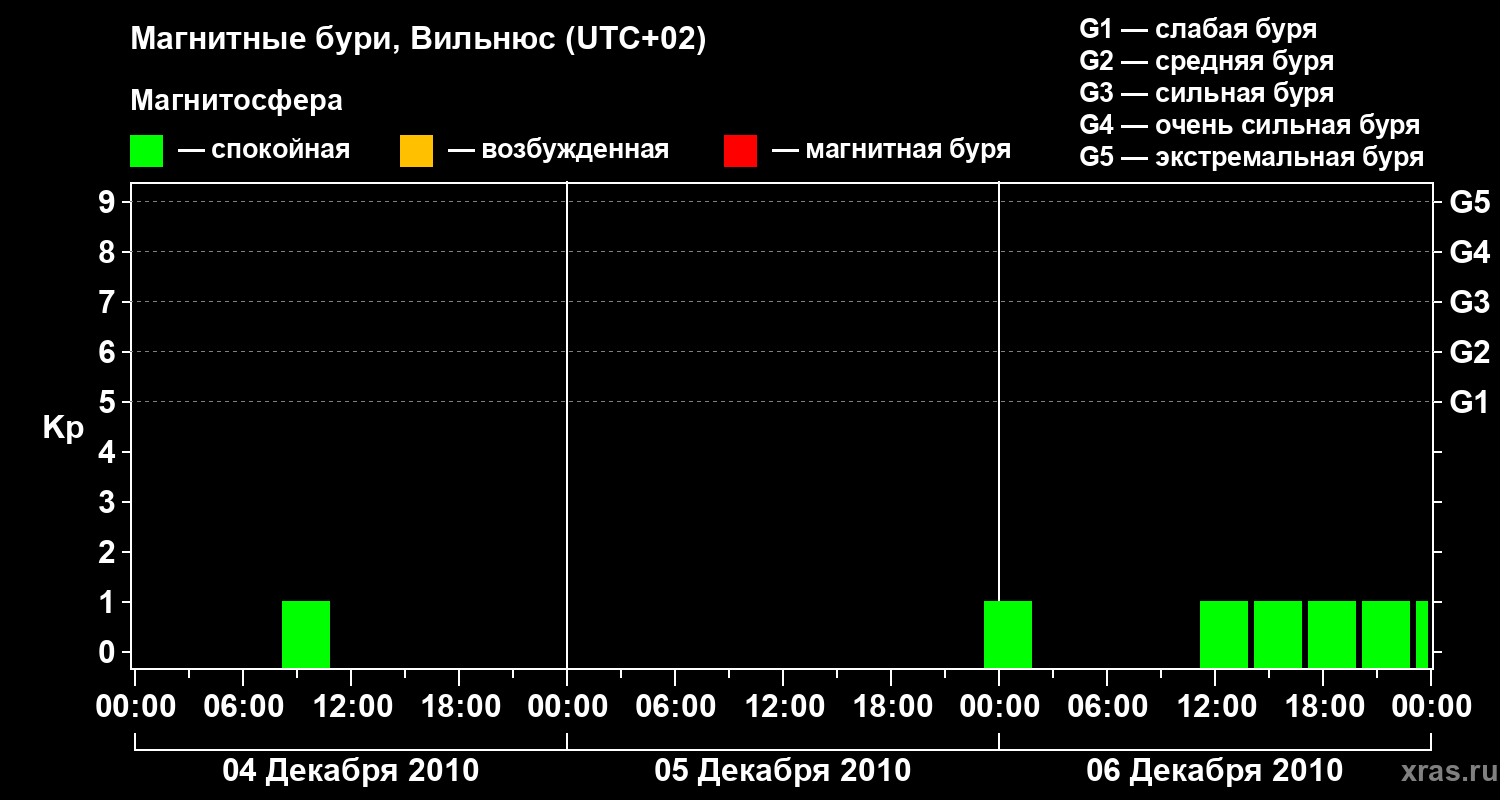Click '06:00' time label under 04 December
The height and width of the screenshot is (800, 1500).
coord(243,707)
